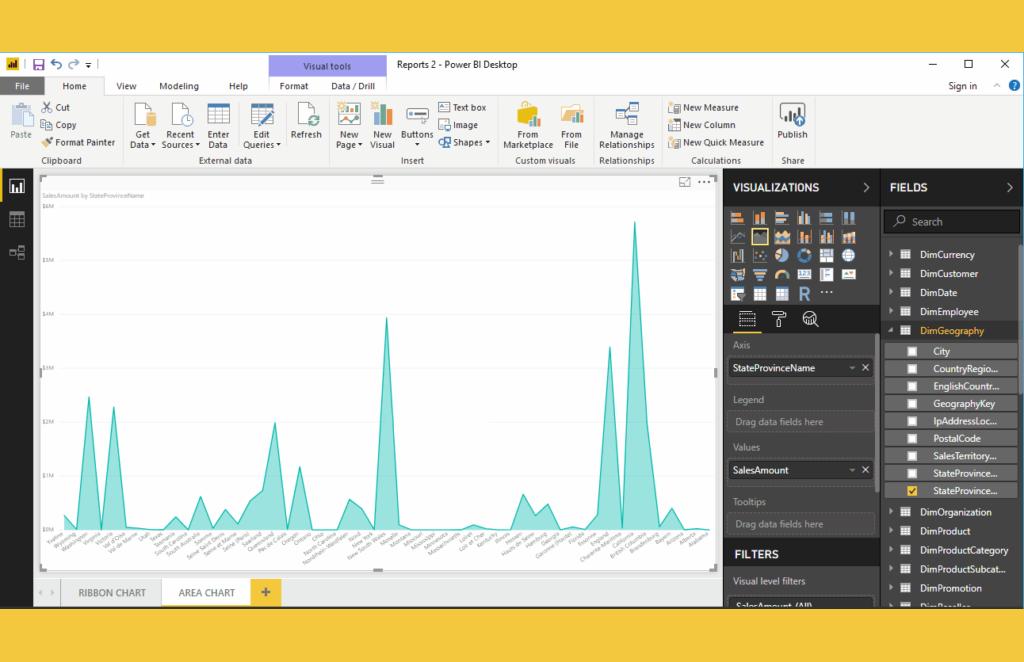Switch to Data view in left sidebar
The height and width of the screenshot is (662, 1024).
[16, 219]
